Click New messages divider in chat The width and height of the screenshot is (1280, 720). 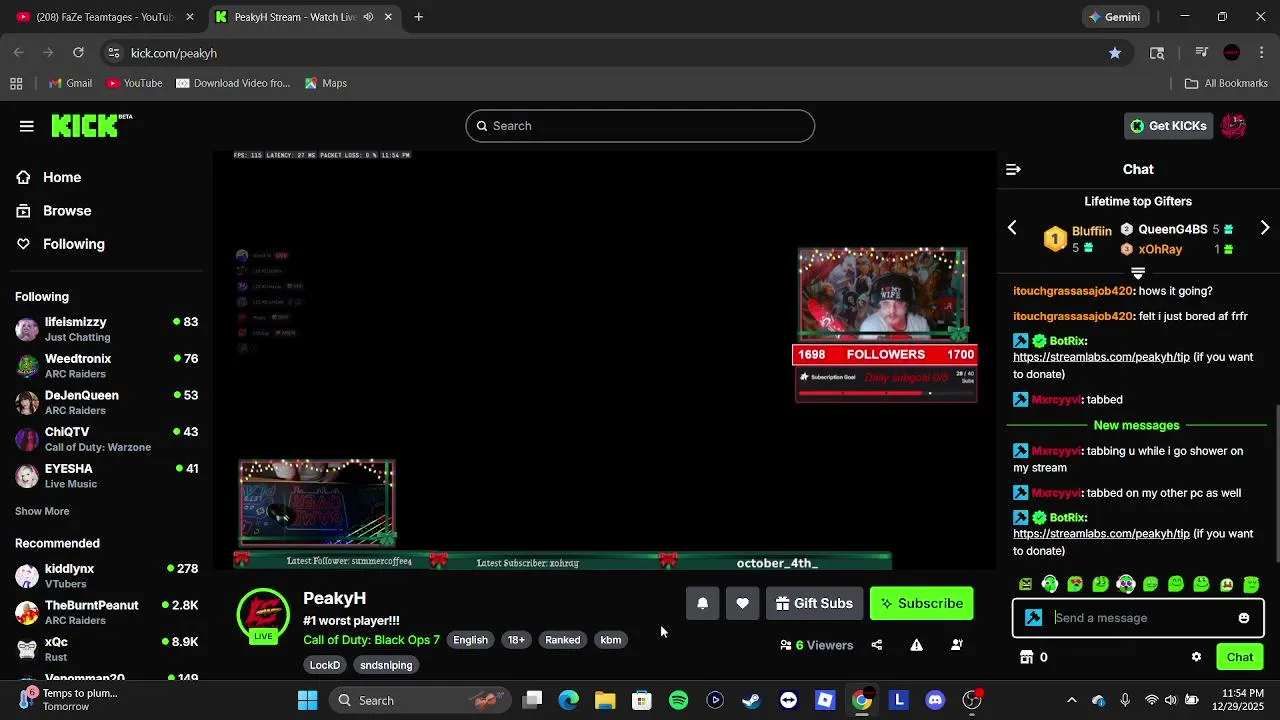click(1136, 426)
